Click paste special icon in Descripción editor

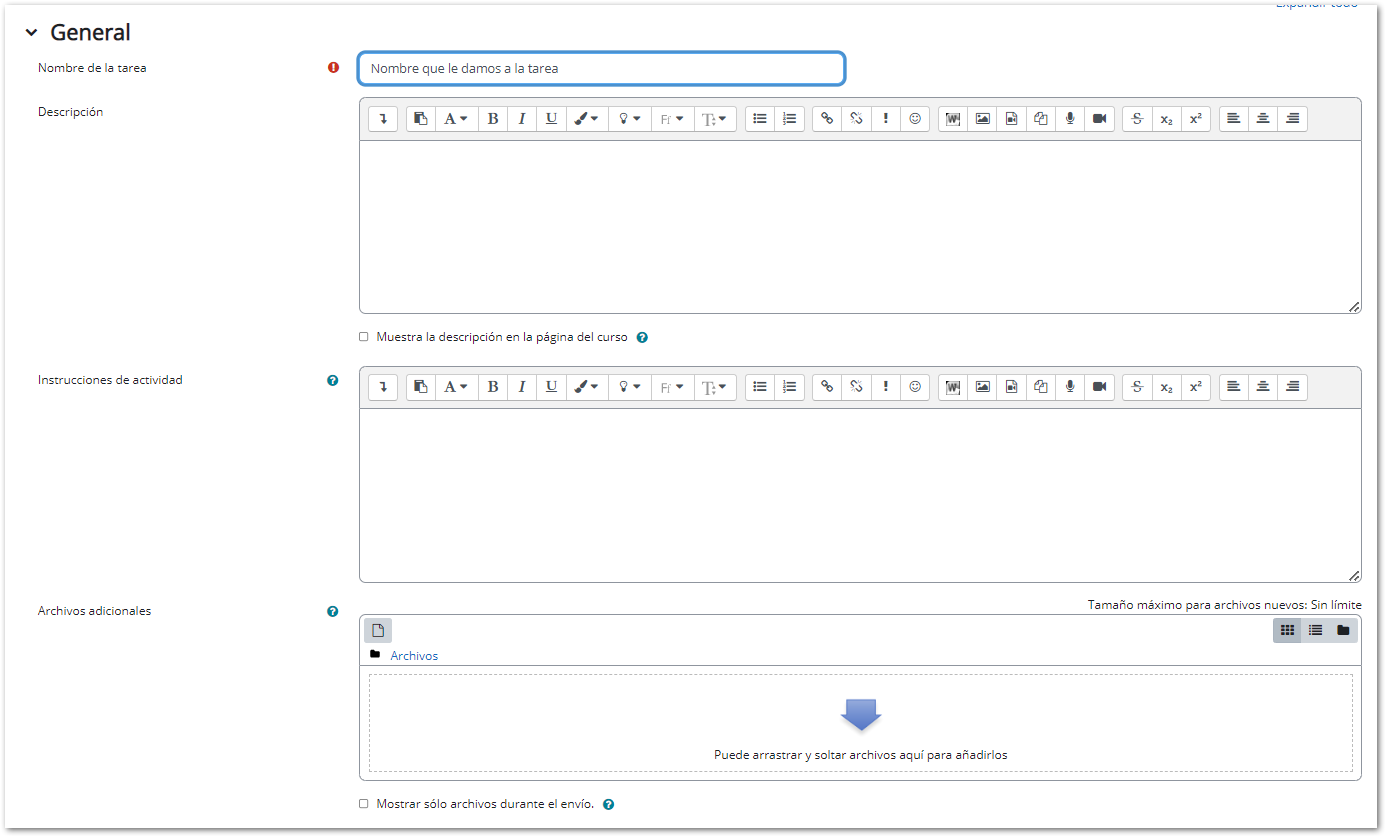coord(421,119)
